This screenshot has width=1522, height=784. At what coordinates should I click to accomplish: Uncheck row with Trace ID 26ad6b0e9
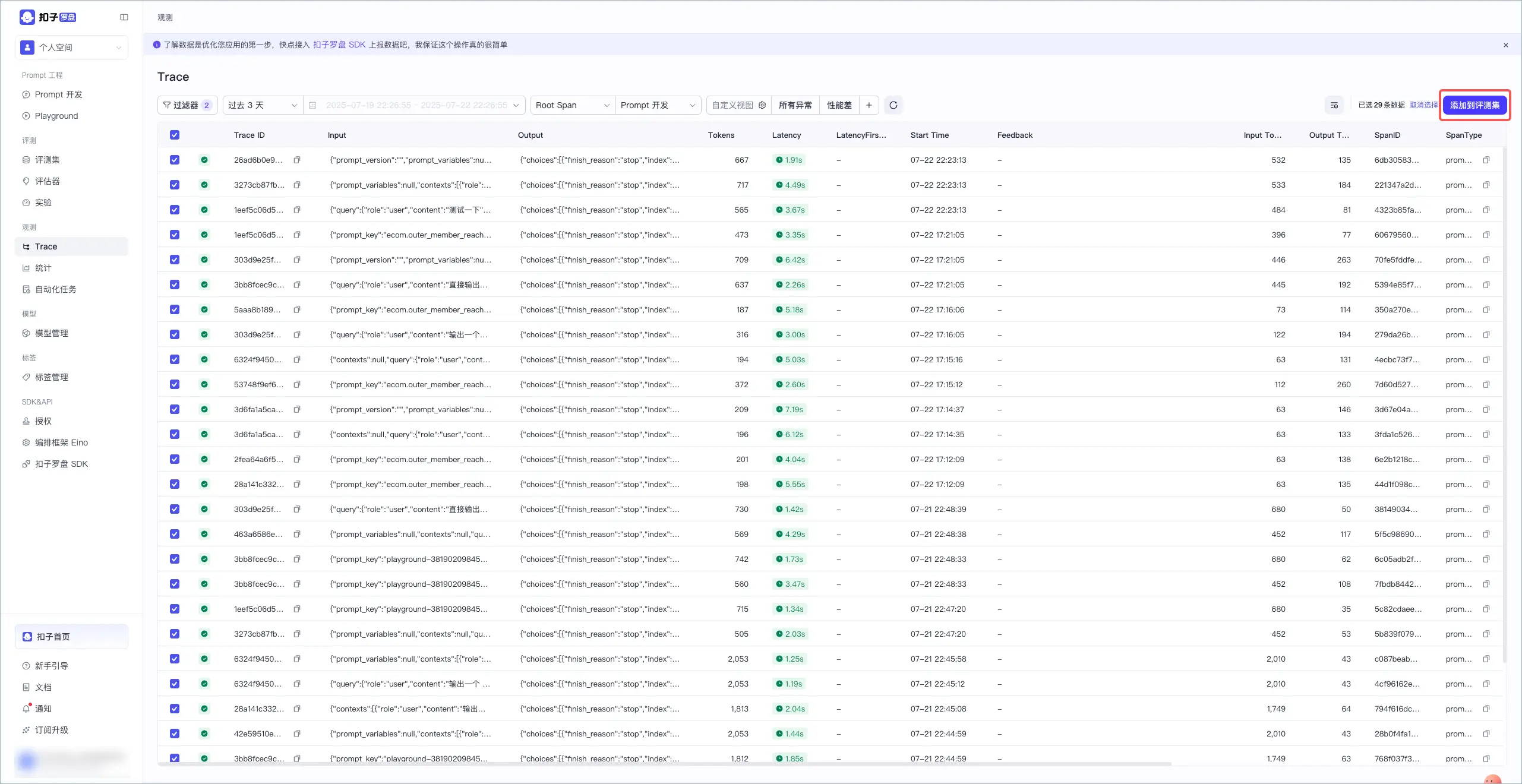tap(175, 160)
